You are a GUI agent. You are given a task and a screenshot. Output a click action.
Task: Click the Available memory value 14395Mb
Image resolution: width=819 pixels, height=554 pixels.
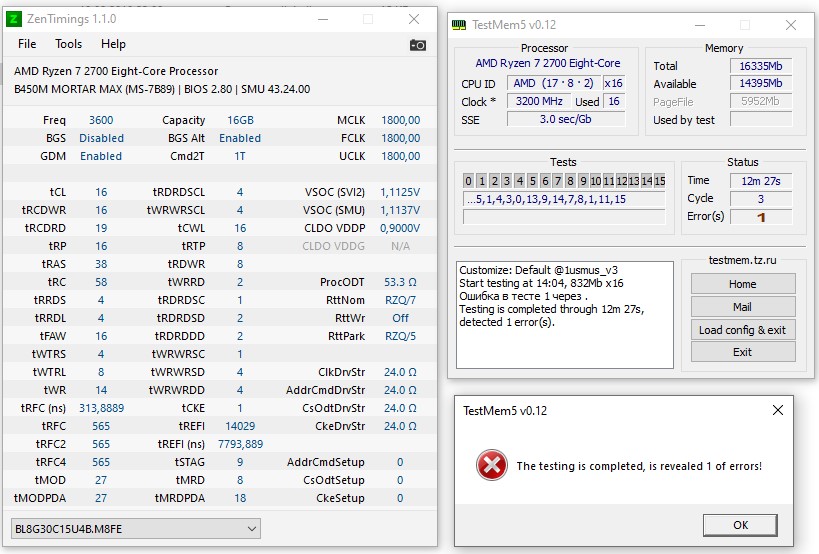click(x=760, y=84)
